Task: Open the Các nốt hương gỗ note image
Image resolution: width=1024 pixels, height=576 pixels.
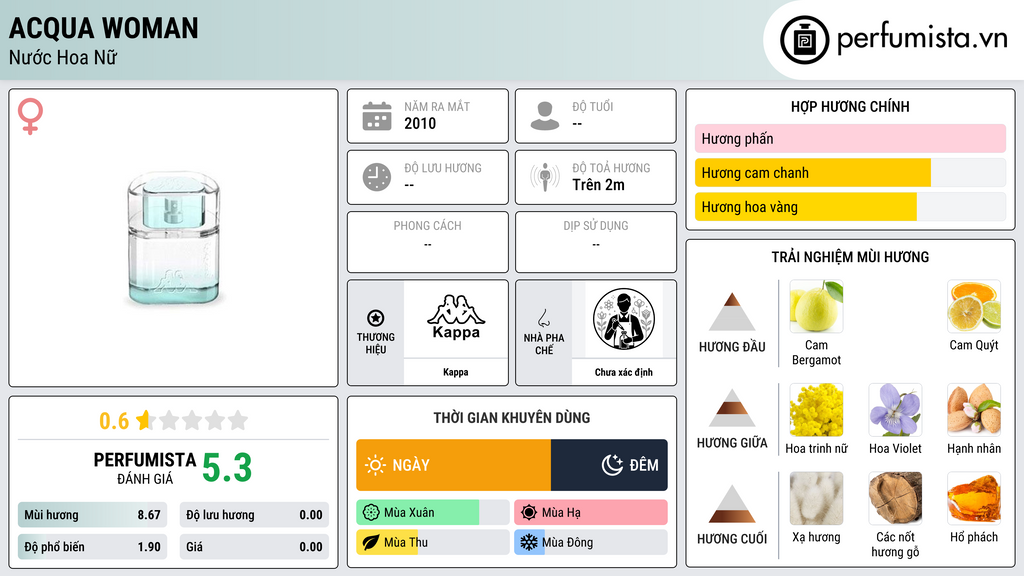Action: pyautogui.click(x=895, y=499)
